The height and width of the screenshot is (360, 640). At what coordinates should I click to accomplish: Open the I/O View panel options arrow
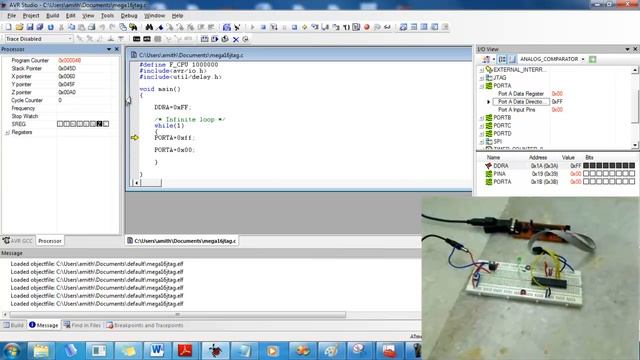pyautogui.click(x=627, y=49)
